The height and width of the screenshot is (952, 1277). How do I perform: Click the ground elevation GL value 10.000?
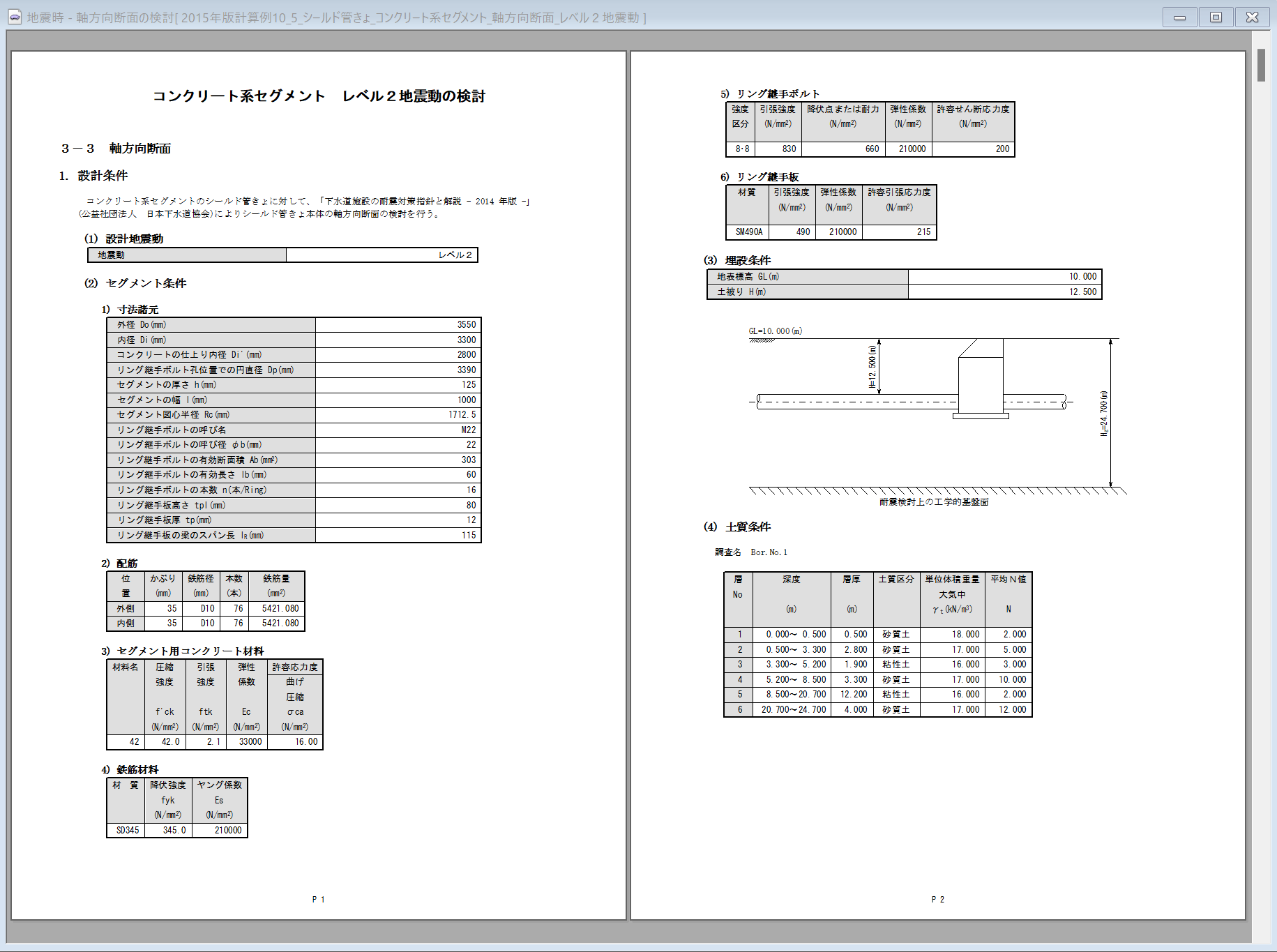pyautogui.click(x=1082, y=277)
